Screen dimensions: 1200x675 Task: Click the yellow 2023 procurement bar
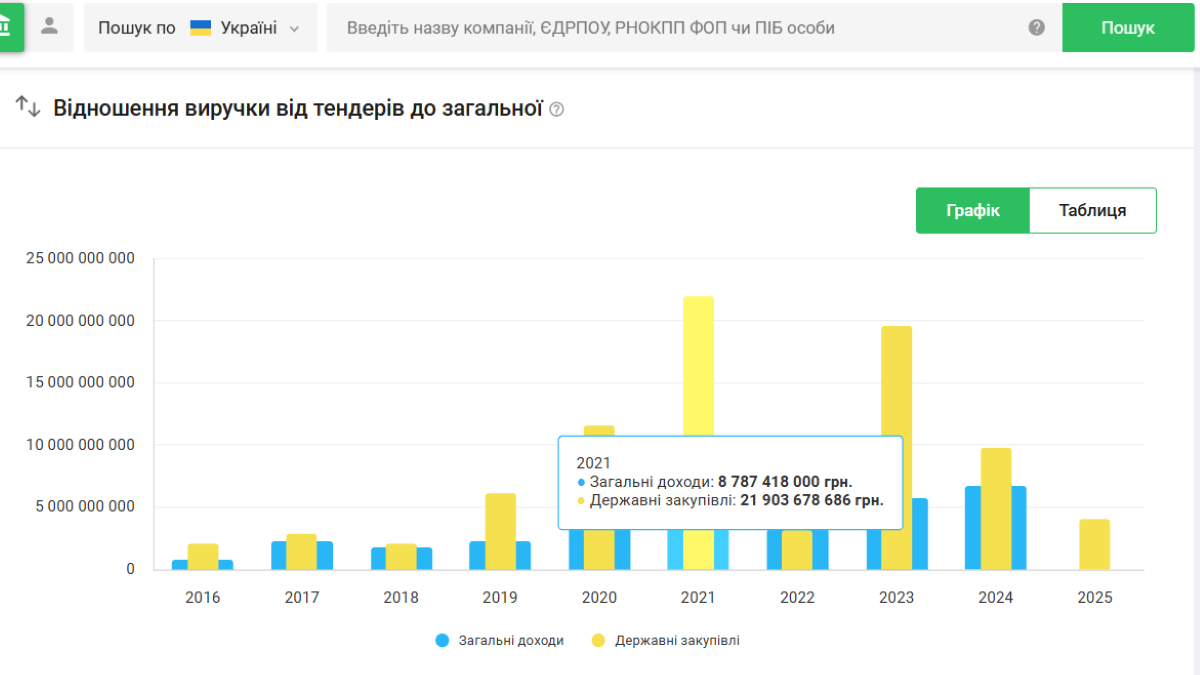(x=896, y=400)
